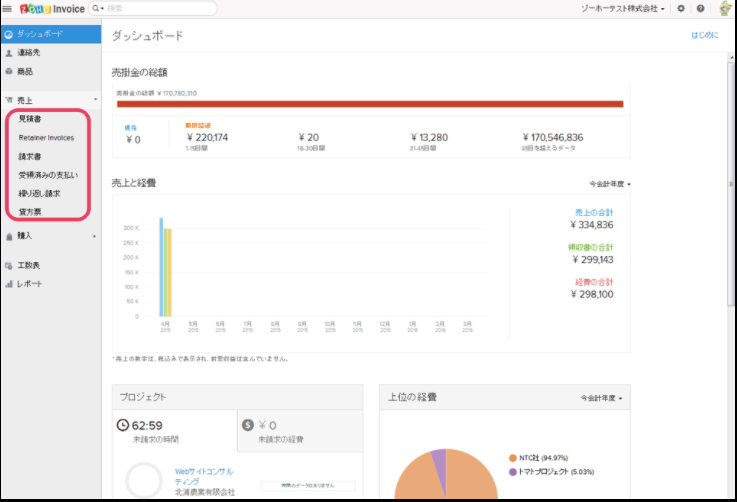Click the 工数表 timesheet icon
Image resolution: width=737 pixels, height=502 pixels.
pos(8,266)
